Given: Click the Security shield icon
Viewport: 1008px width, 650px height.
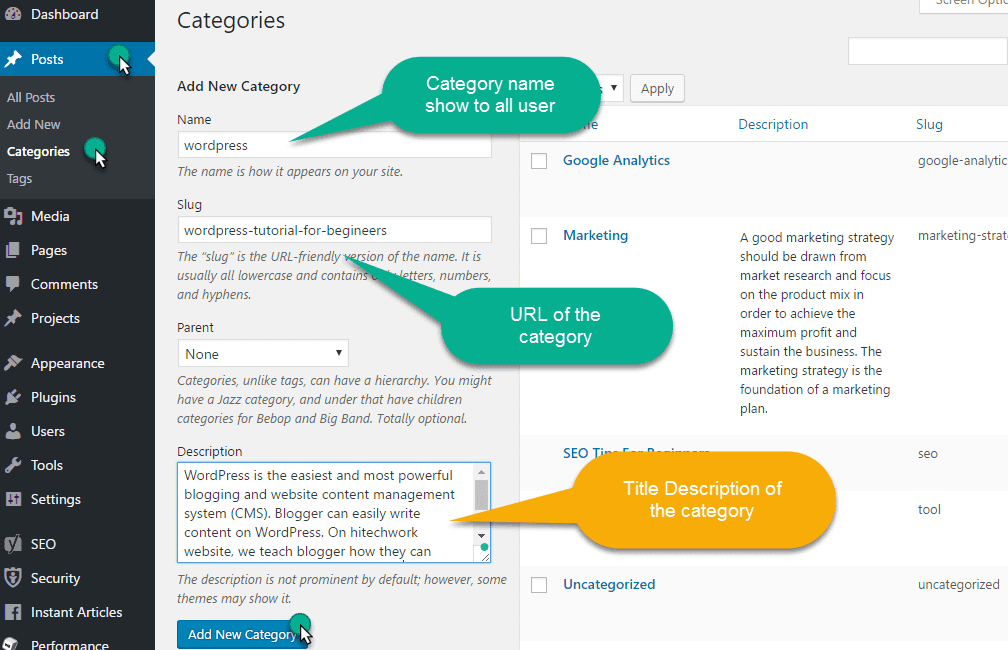Looking at the screenshot, I should pyautogui.click(x=13, y=578).
